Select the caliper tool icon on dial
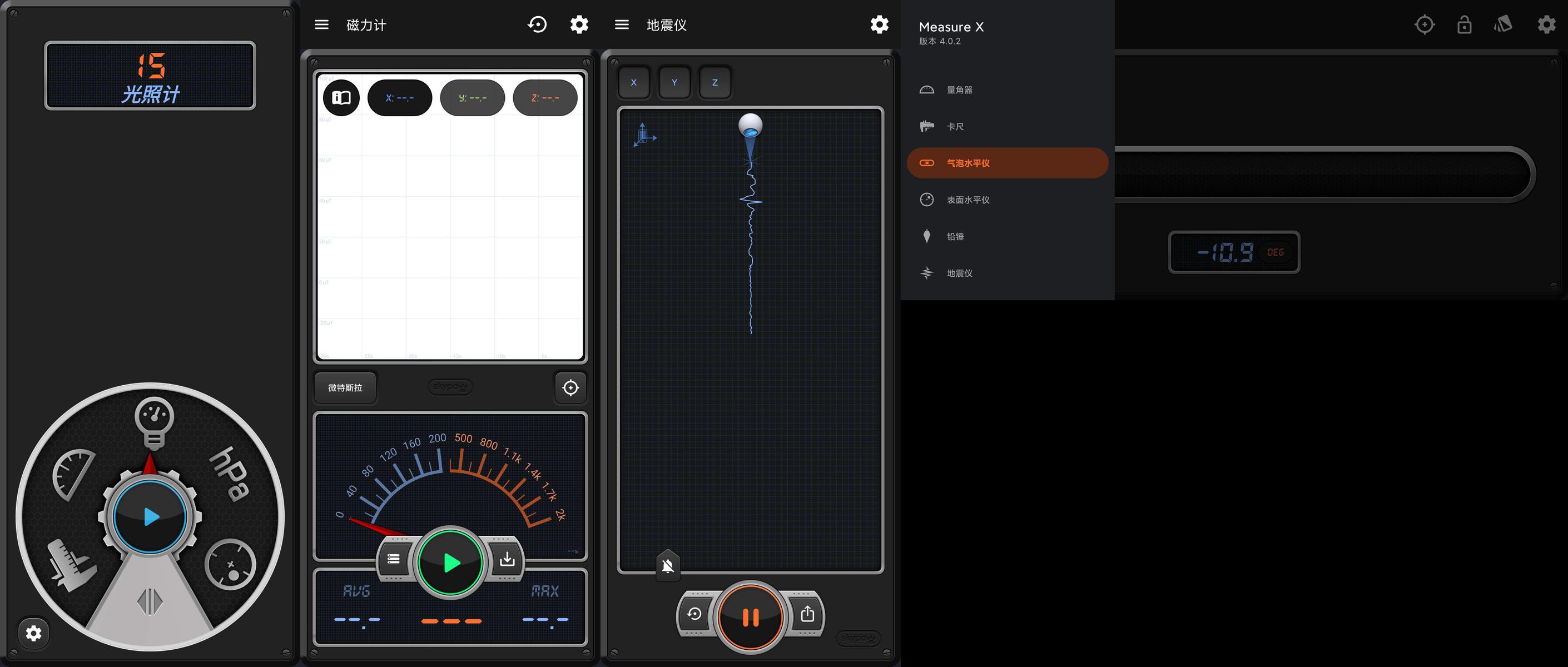 coord(71,565)
